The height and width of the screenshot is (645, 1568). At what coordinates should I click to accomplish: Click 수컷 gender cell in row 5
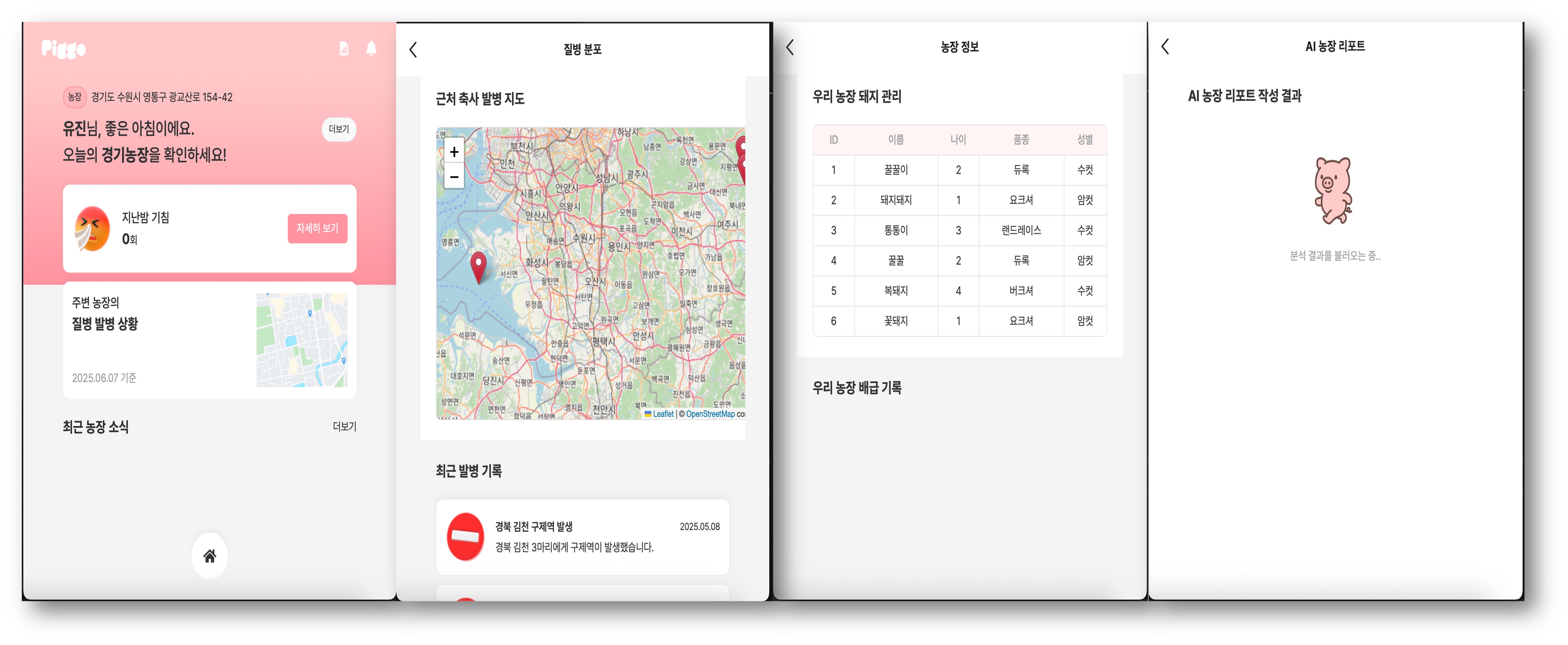[1085, 291]
